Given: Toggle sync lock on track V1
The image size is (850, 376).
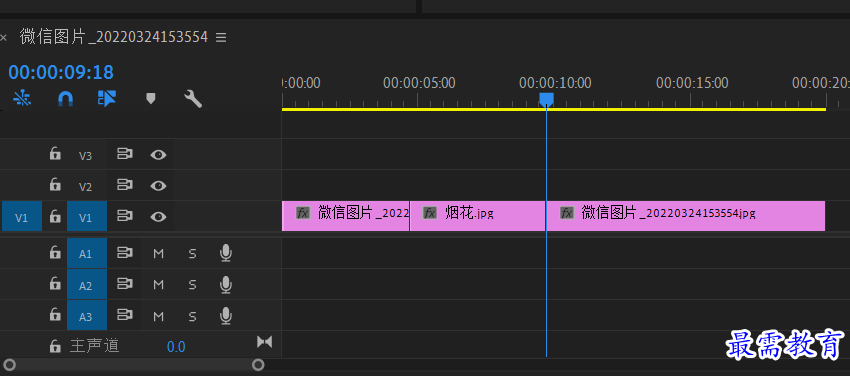Looking at the screenshot, I should [125, 216].
